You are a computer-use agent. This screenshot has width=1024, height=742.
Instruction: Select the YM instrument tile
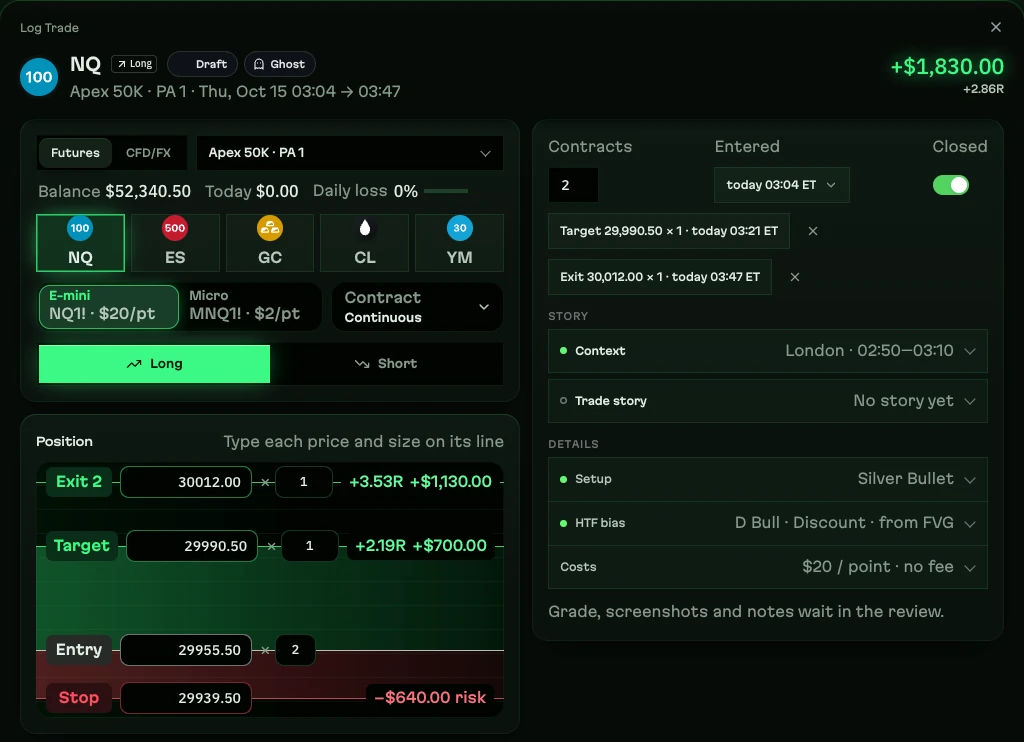pos(460,242)
